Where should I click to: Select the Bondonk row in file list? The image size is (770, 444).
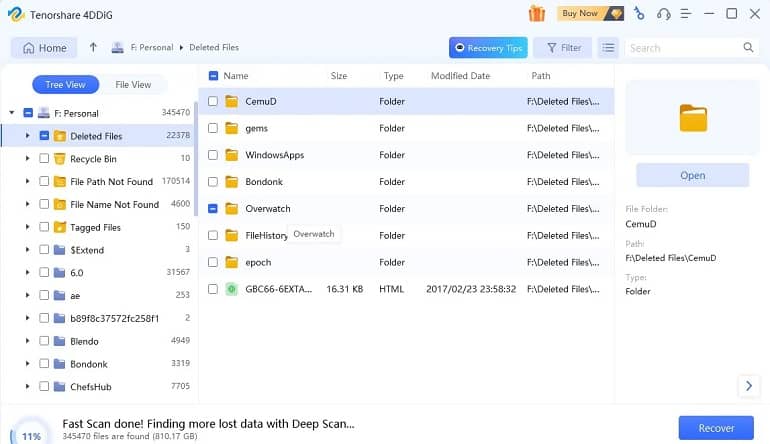[406, 182]
